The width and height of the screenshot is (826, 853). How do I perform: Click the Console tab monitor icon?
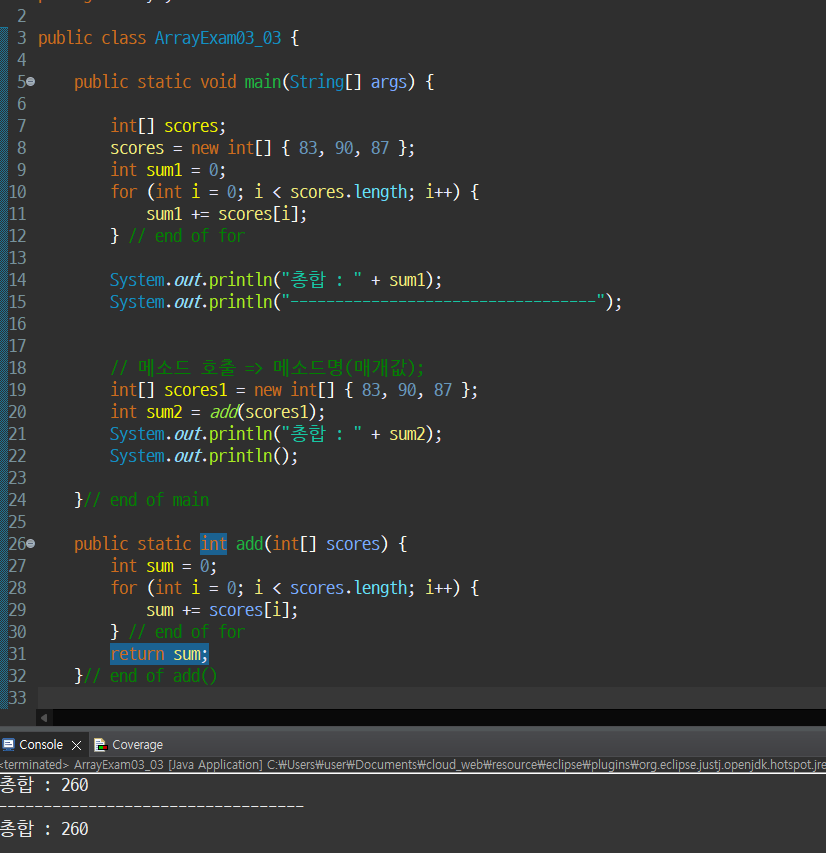[9, 744]
